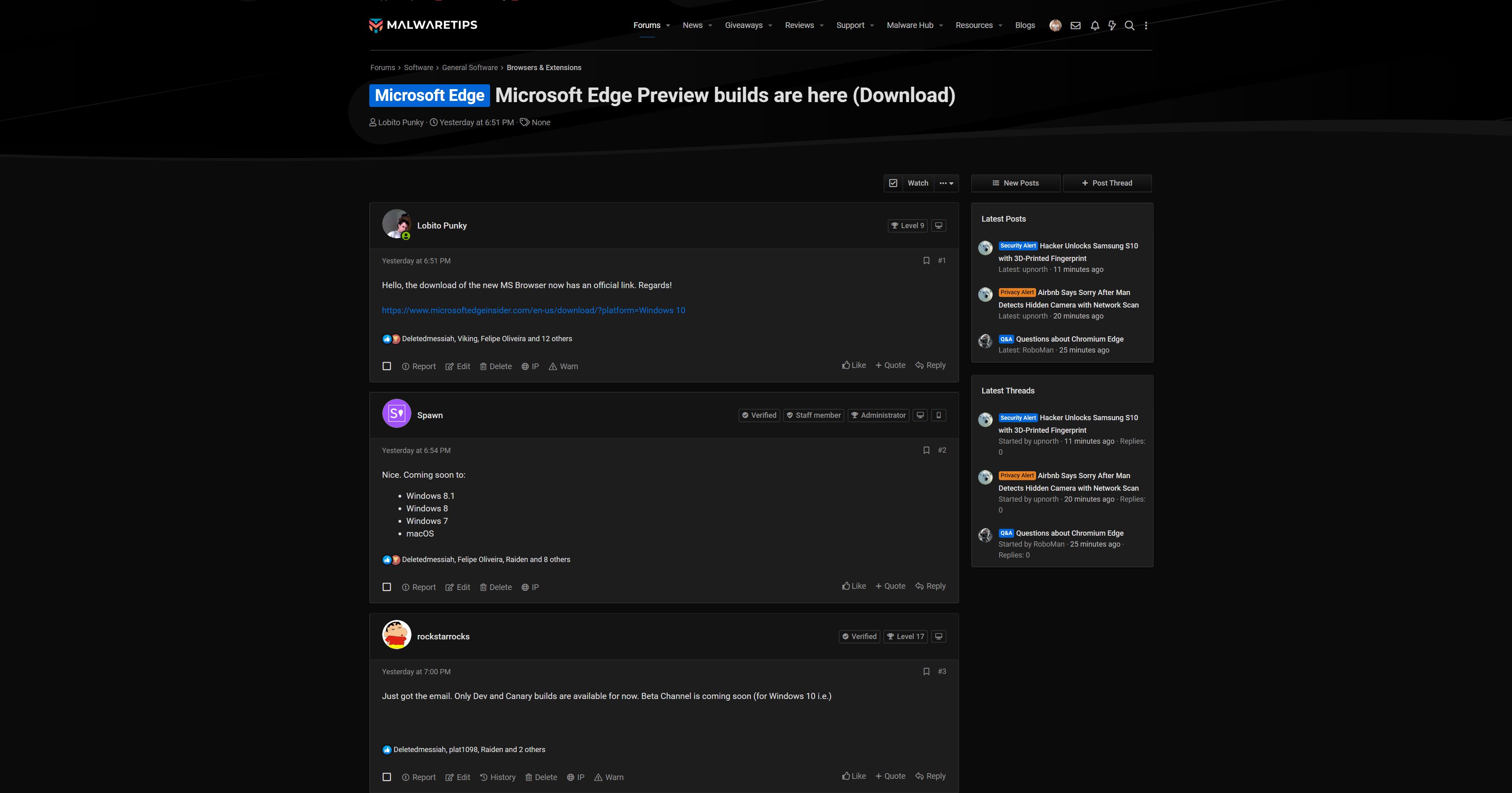Expand the Forums menu dropdown arrow
1512x793 pixels.
668,25
